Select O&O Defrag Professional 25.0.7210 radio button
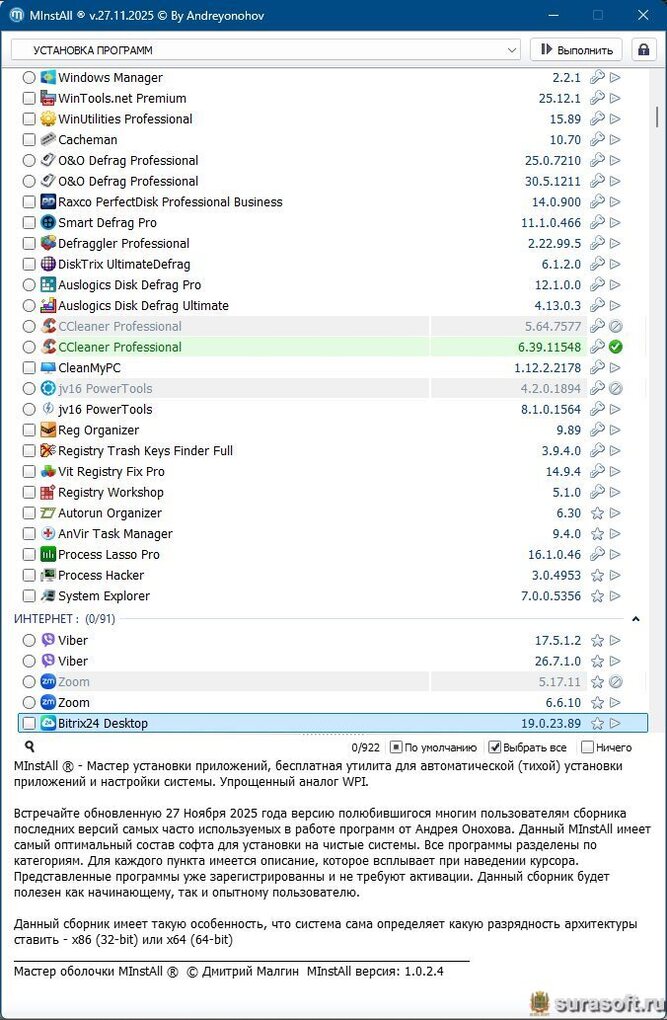 pos(29,161)
